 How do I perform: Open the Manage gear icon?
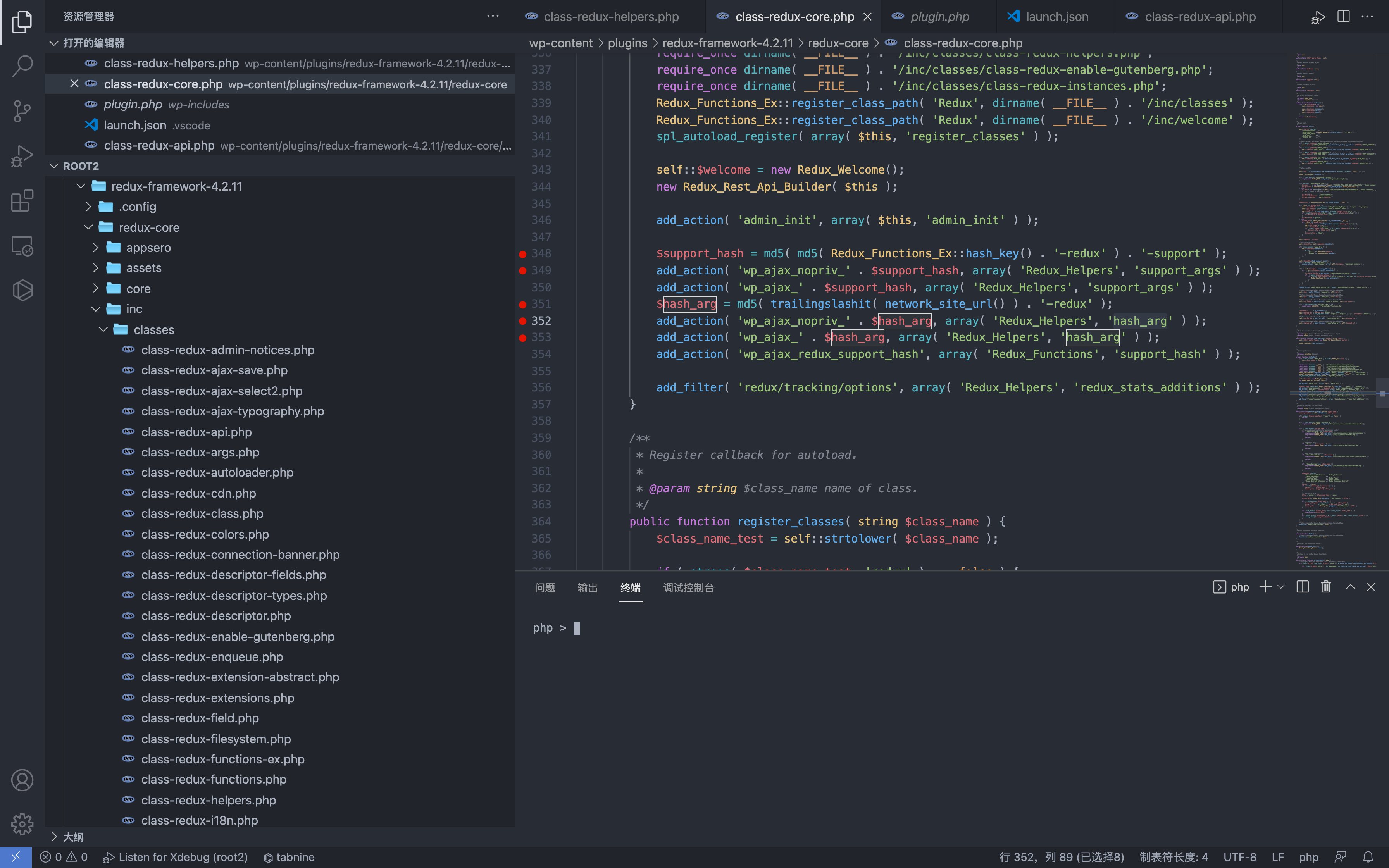(22, 824)
